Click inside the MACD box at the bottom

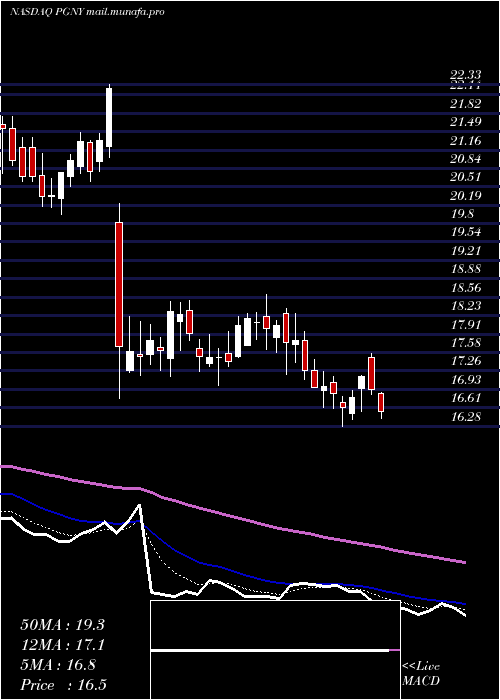pos(275,650)
